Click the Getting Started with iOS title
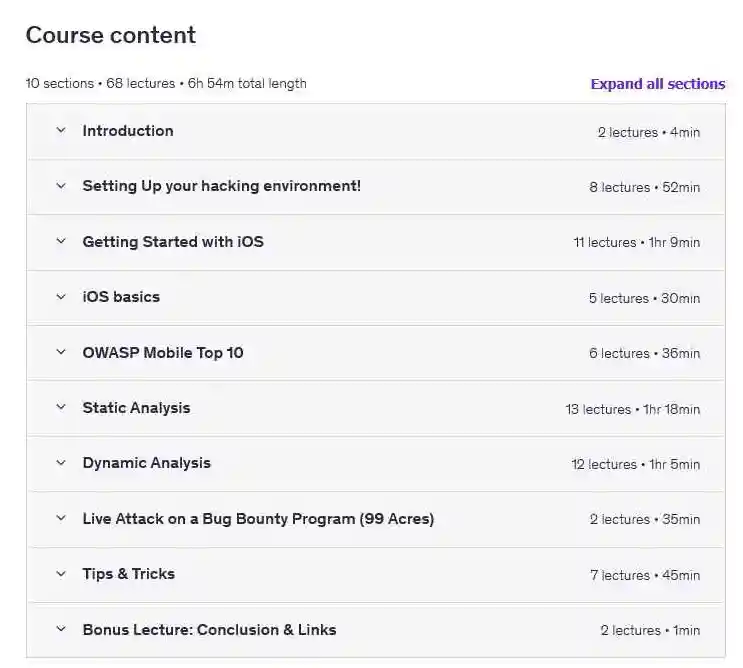This screenshot has width=743, height=668. [x=173, y=242]
